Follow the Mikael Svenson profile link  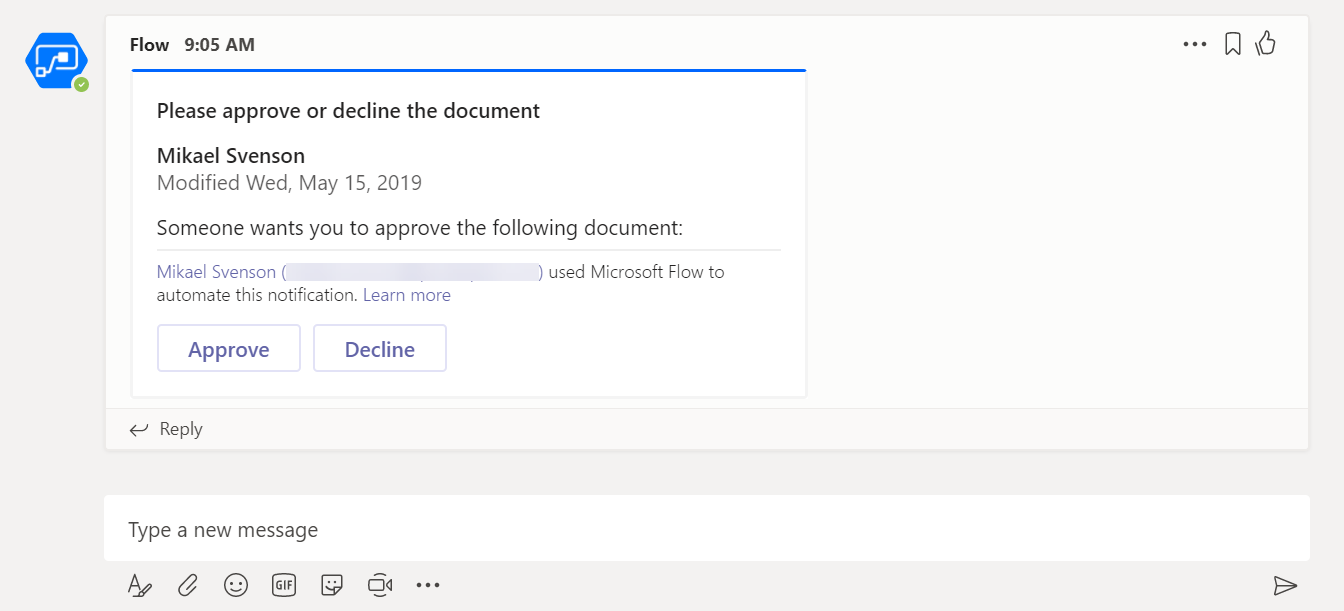[216, 271]
